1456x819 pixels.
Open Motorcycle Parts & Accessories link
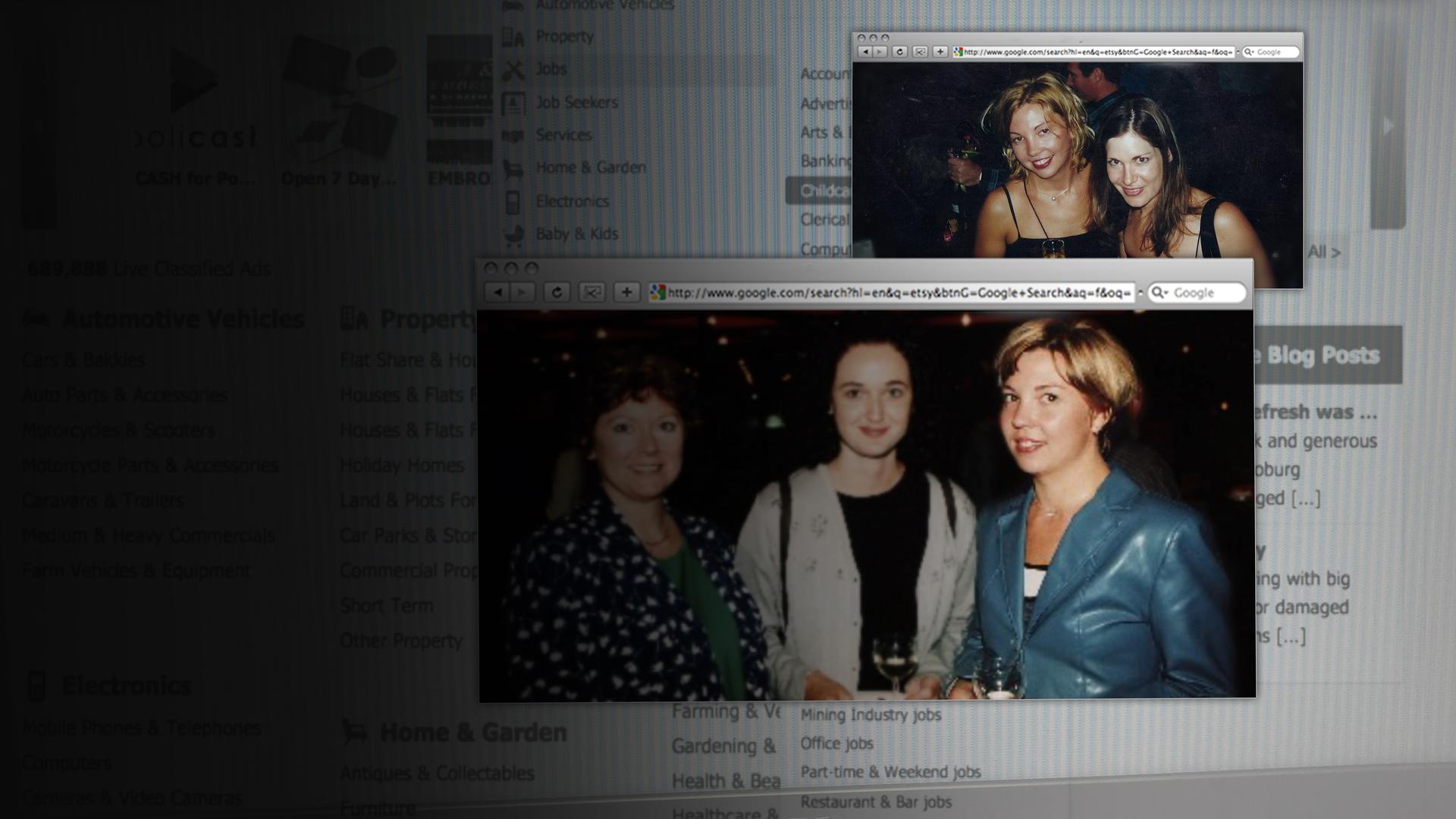pos(150,464)
